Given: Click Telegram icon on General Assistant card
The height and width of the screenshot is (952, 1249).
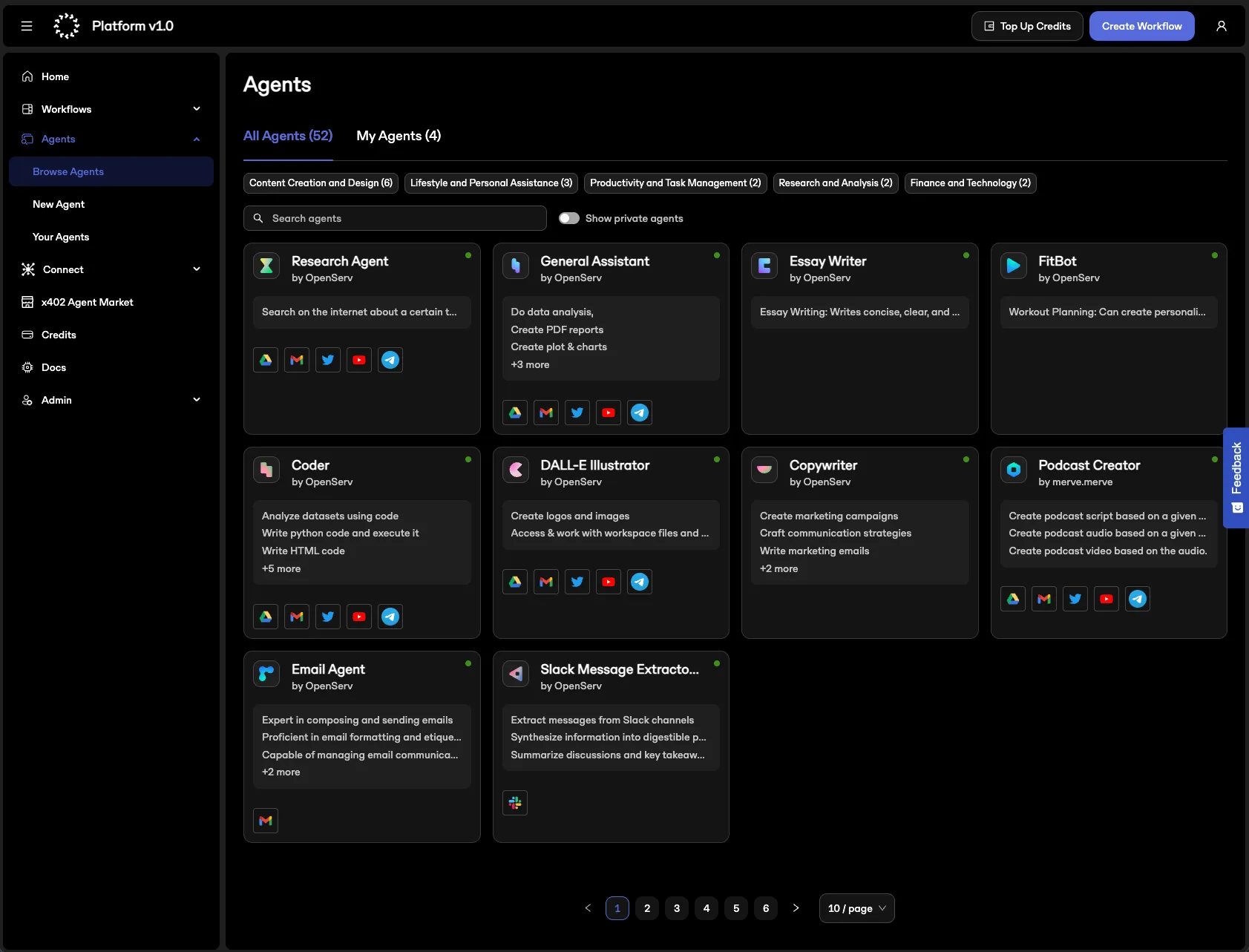Looking at the screenshot, I should point(640,413).
